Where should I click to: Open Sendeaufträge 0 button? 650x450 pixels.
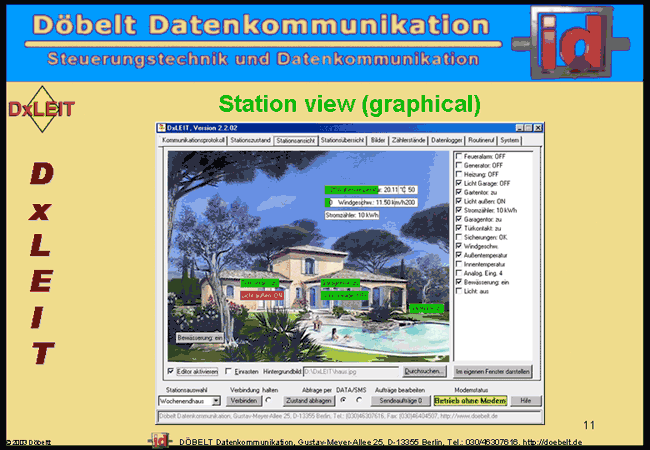pos(400,401)
